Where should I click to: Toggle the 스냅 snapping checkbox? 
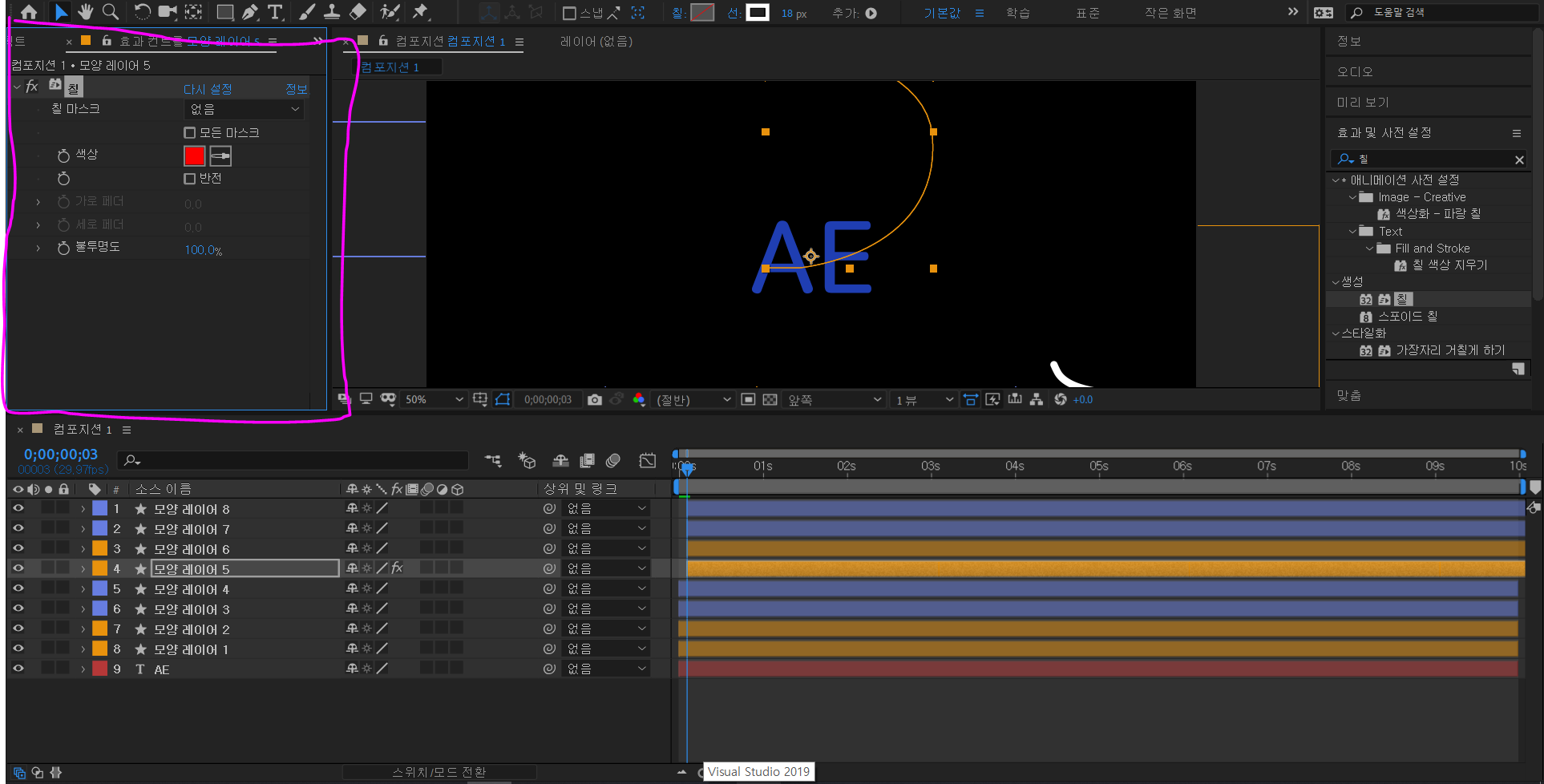tap(569, 13)
